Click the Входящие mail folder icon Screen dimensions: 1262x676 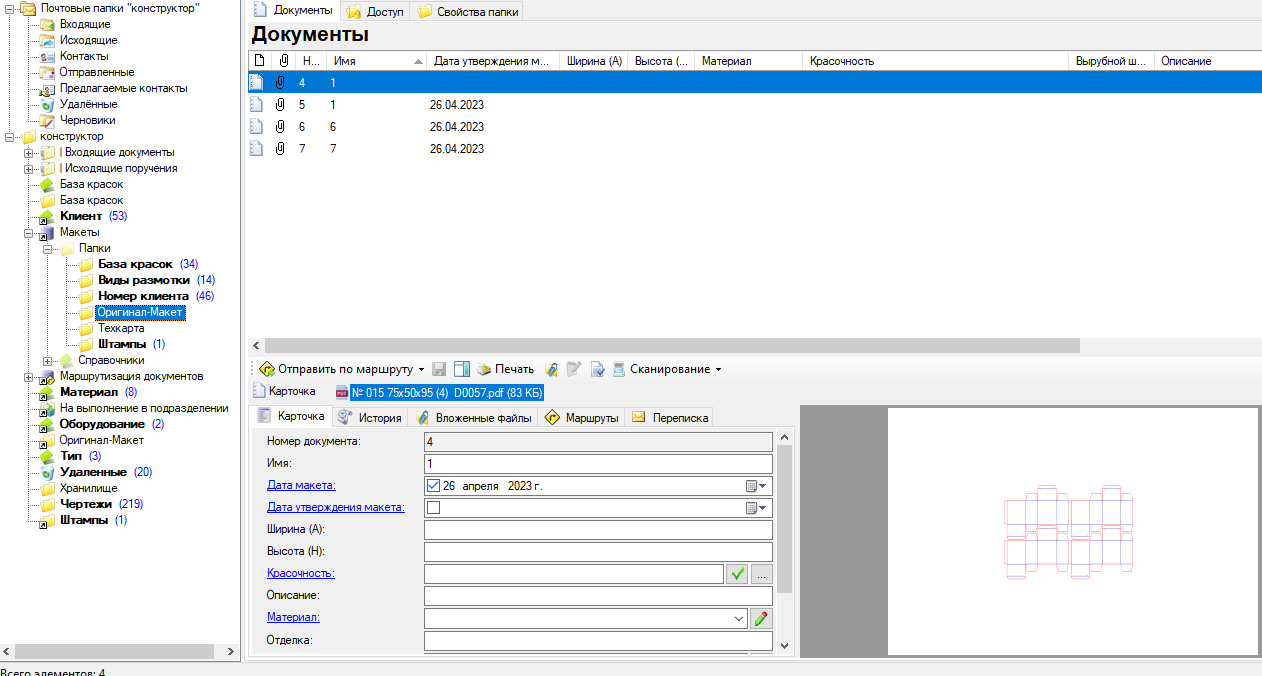tap(47, 24)
